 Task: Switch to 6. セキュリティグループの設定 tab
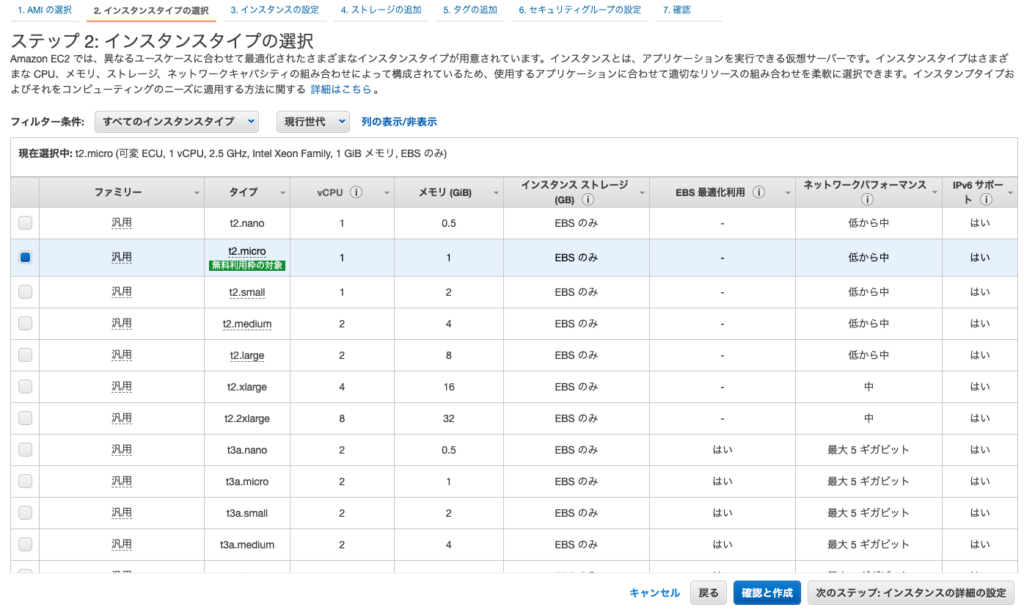[580, 10]
